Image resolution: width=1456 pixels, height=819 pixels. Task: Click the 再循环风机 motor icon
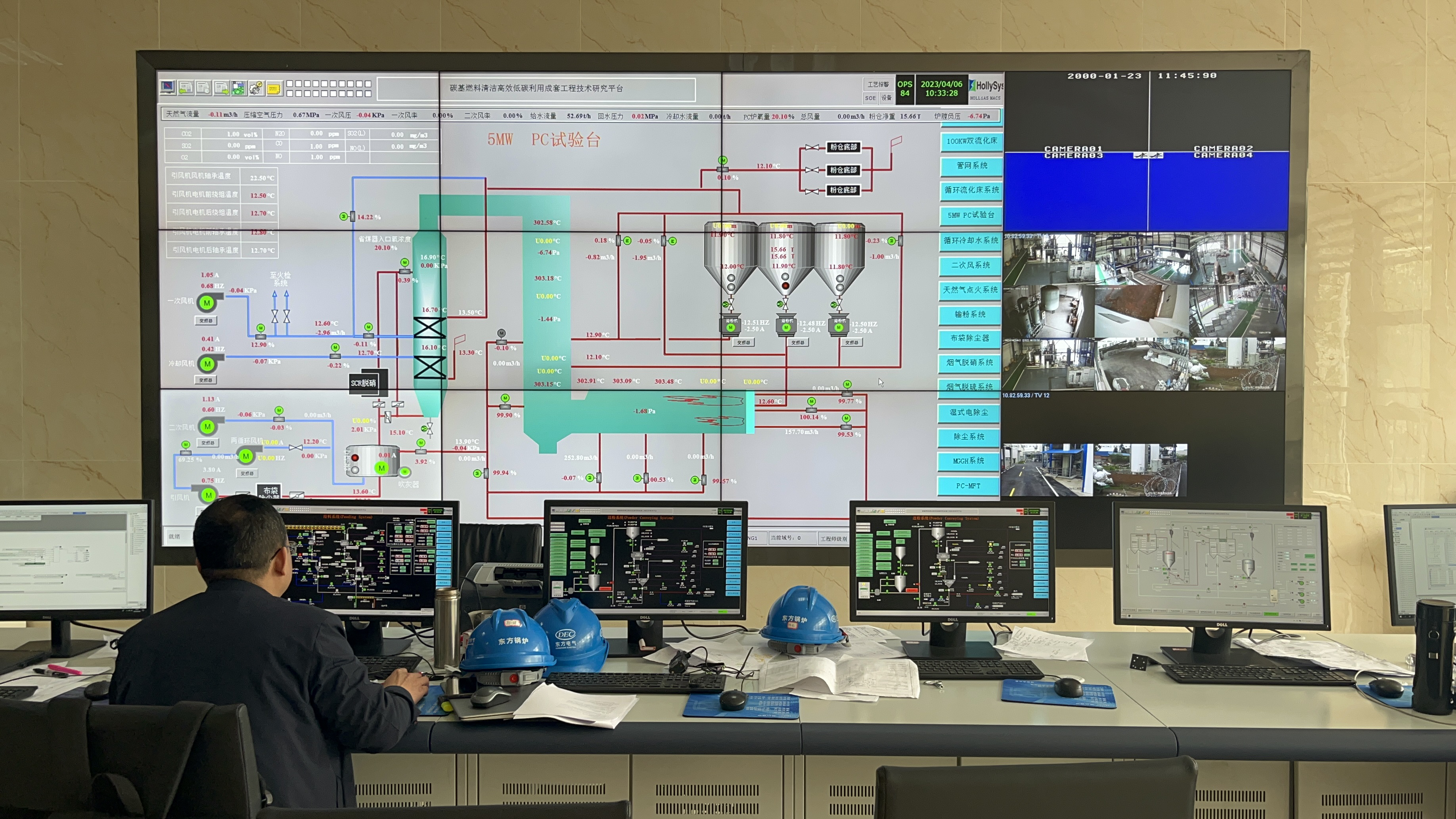pos(246,455)
